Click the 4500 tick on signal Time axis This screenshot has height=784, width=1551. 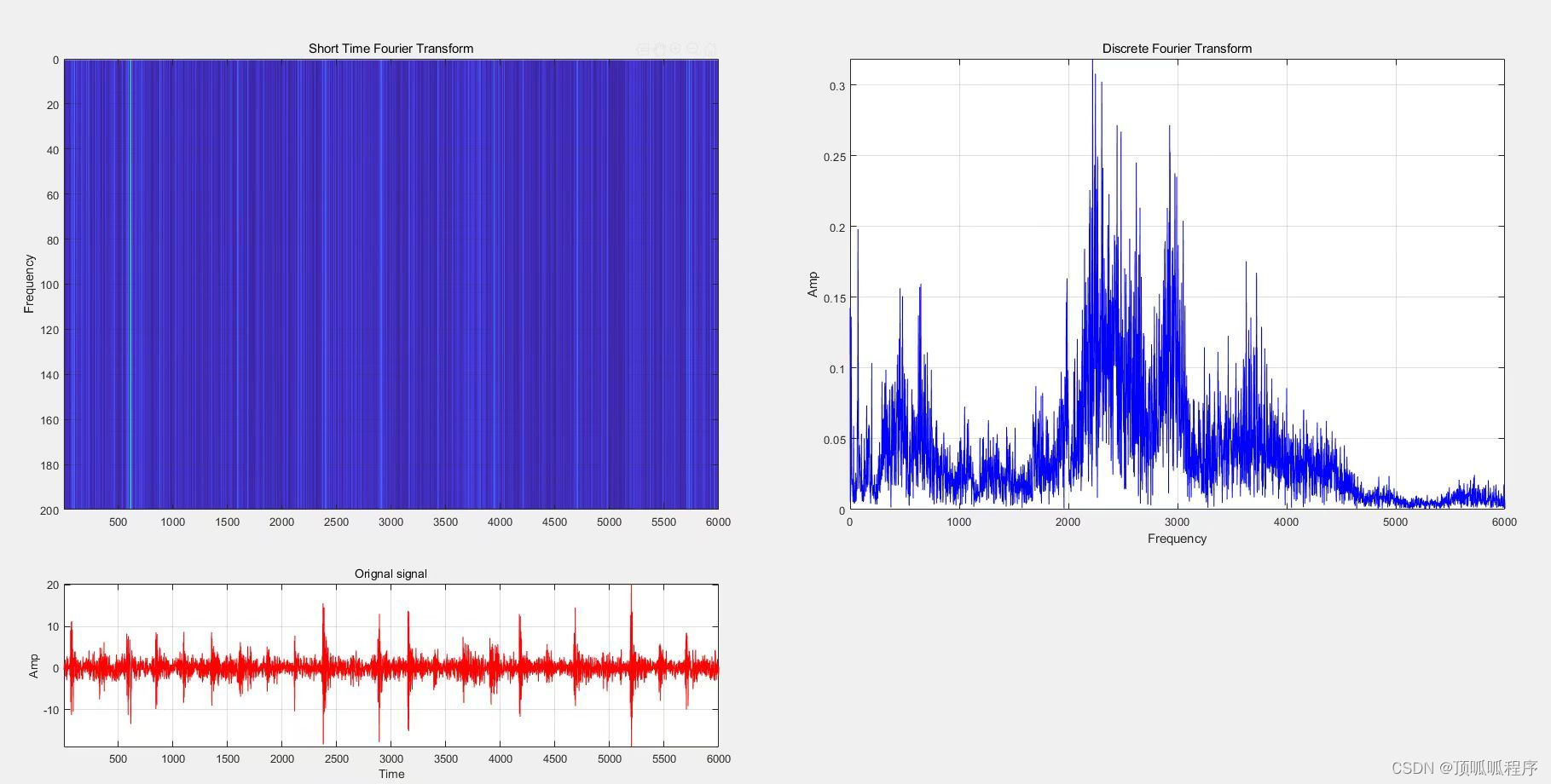click(554, 758)
